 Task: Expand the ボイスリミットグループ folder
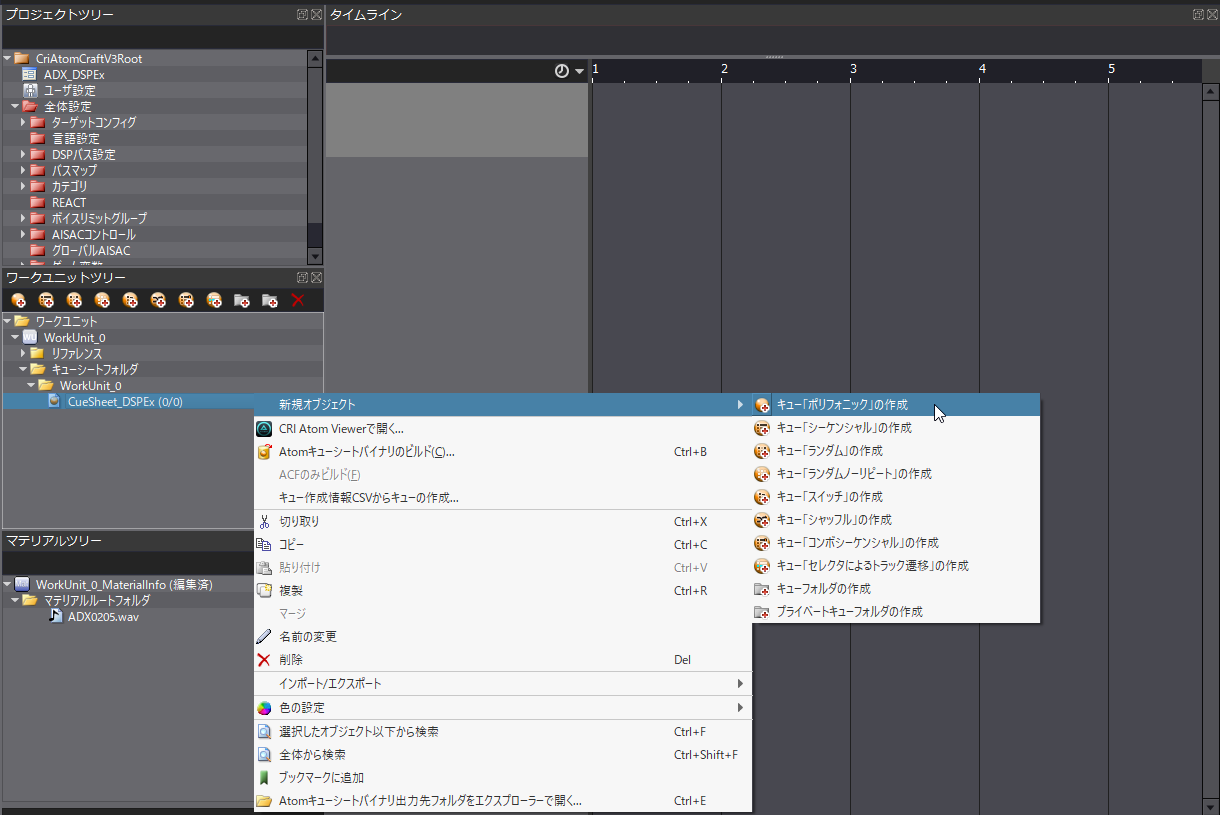pos(23,218)
